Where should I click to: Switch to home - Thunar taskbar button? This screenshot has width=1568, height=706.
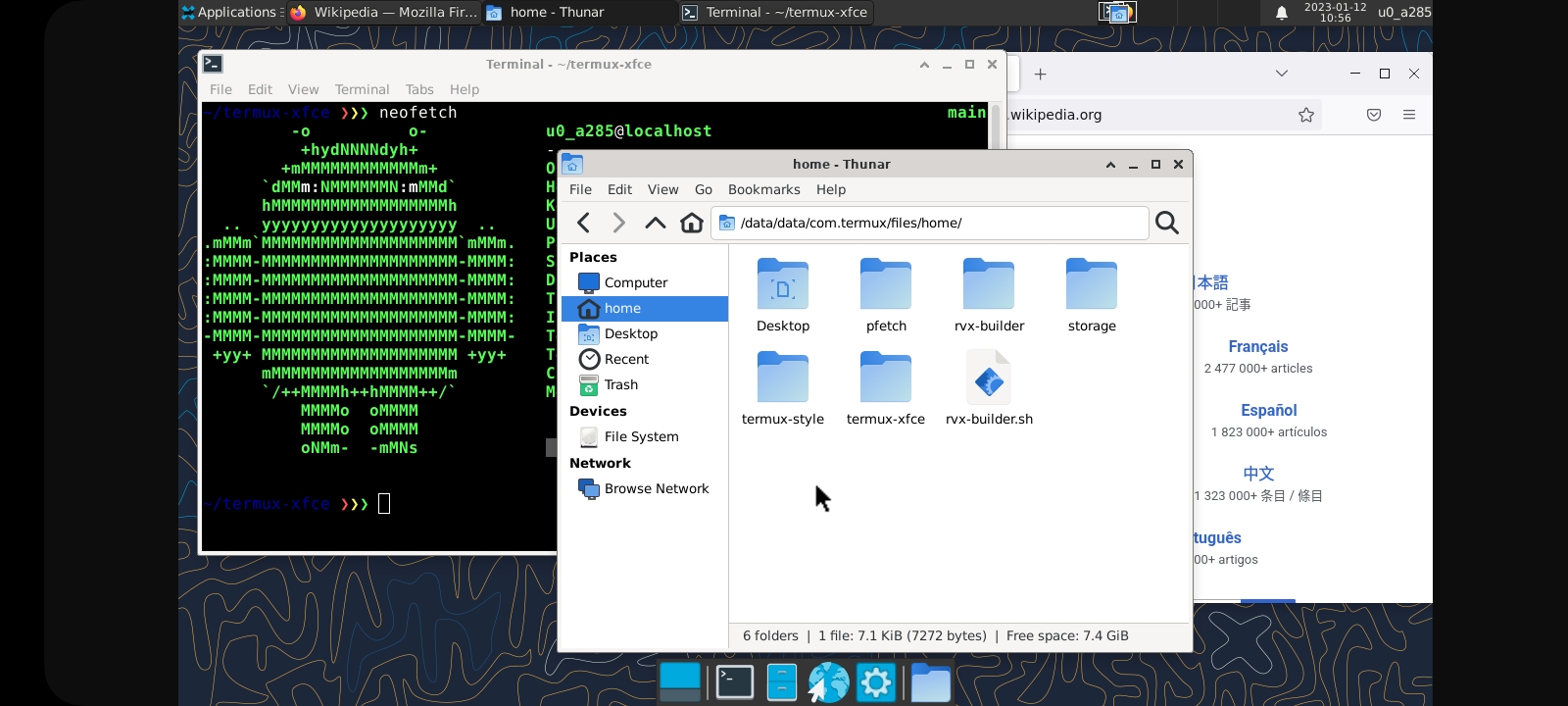coord(579,12)
